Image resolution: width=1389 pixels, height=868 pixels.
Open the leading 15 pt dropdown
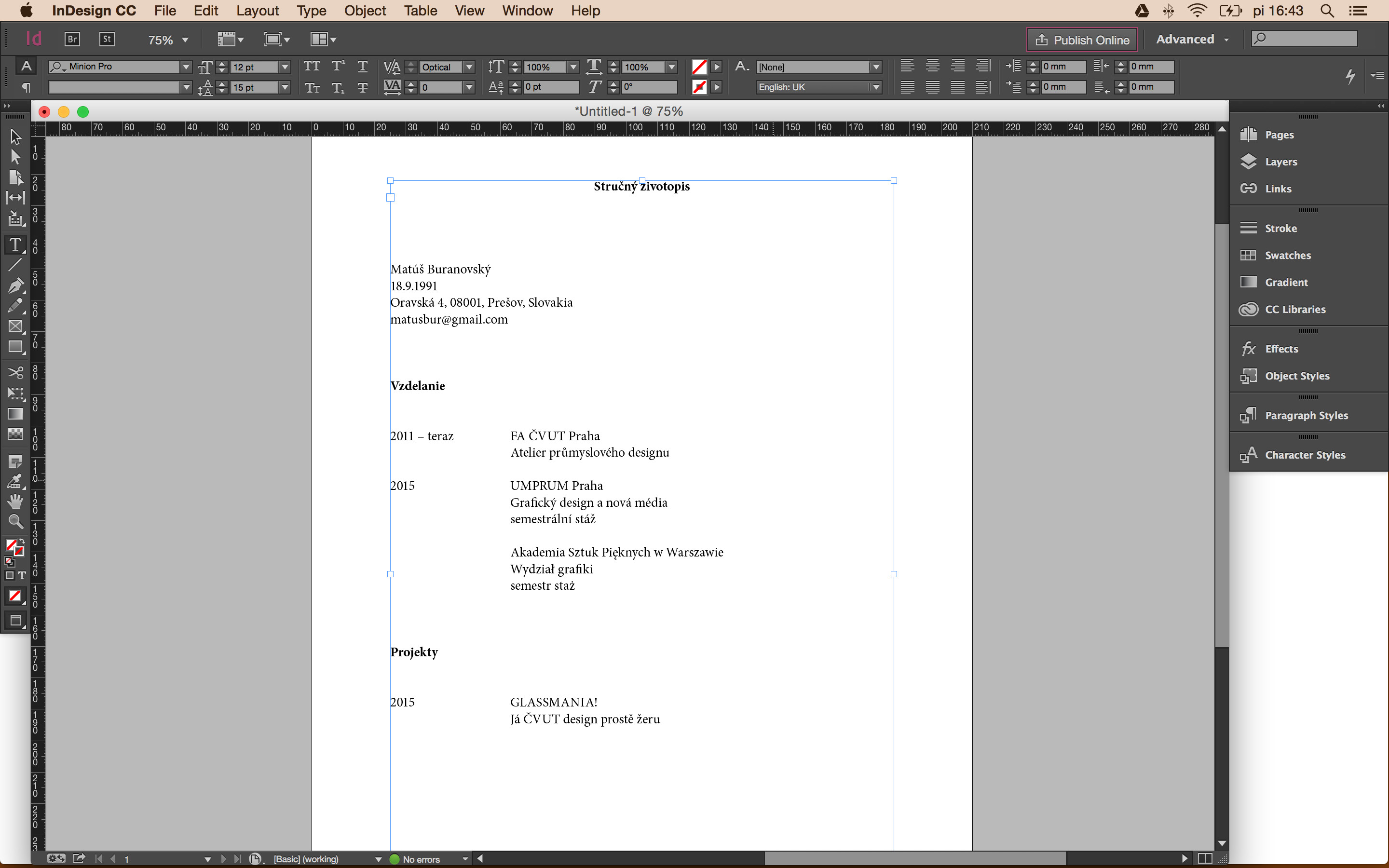coord(285,87)
